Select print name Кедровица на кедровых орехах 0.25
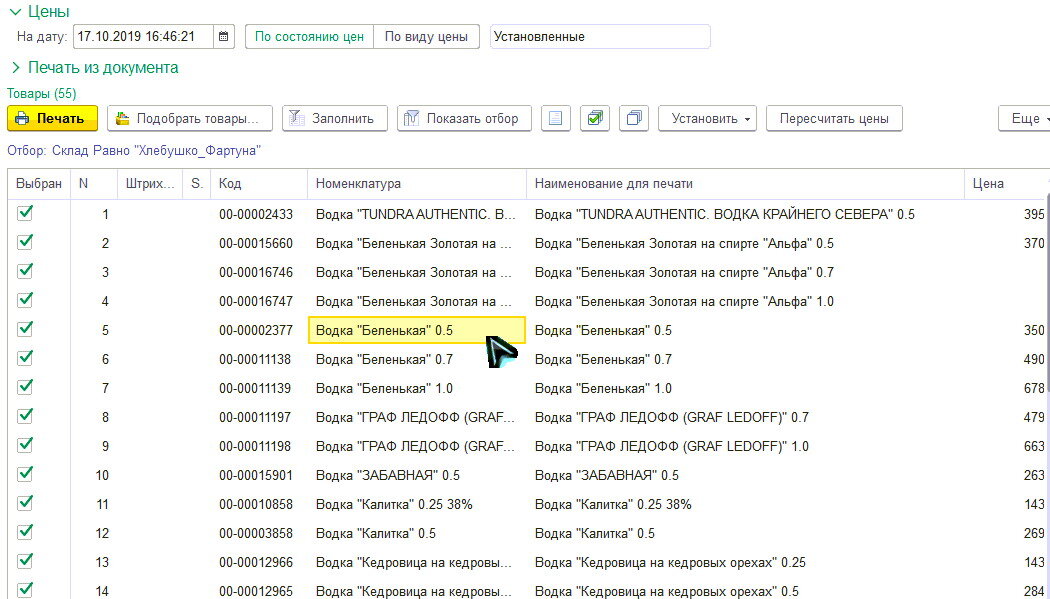Viewport: 1050px width, 599px height. coord(745,562)
